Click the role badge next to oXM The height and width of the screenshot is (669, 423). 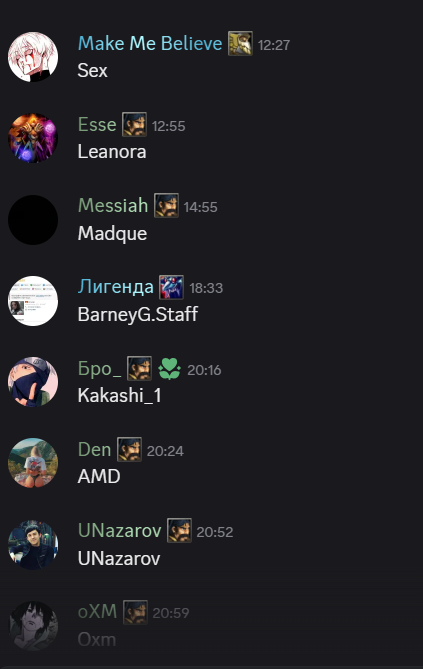[x=135, y=612]
